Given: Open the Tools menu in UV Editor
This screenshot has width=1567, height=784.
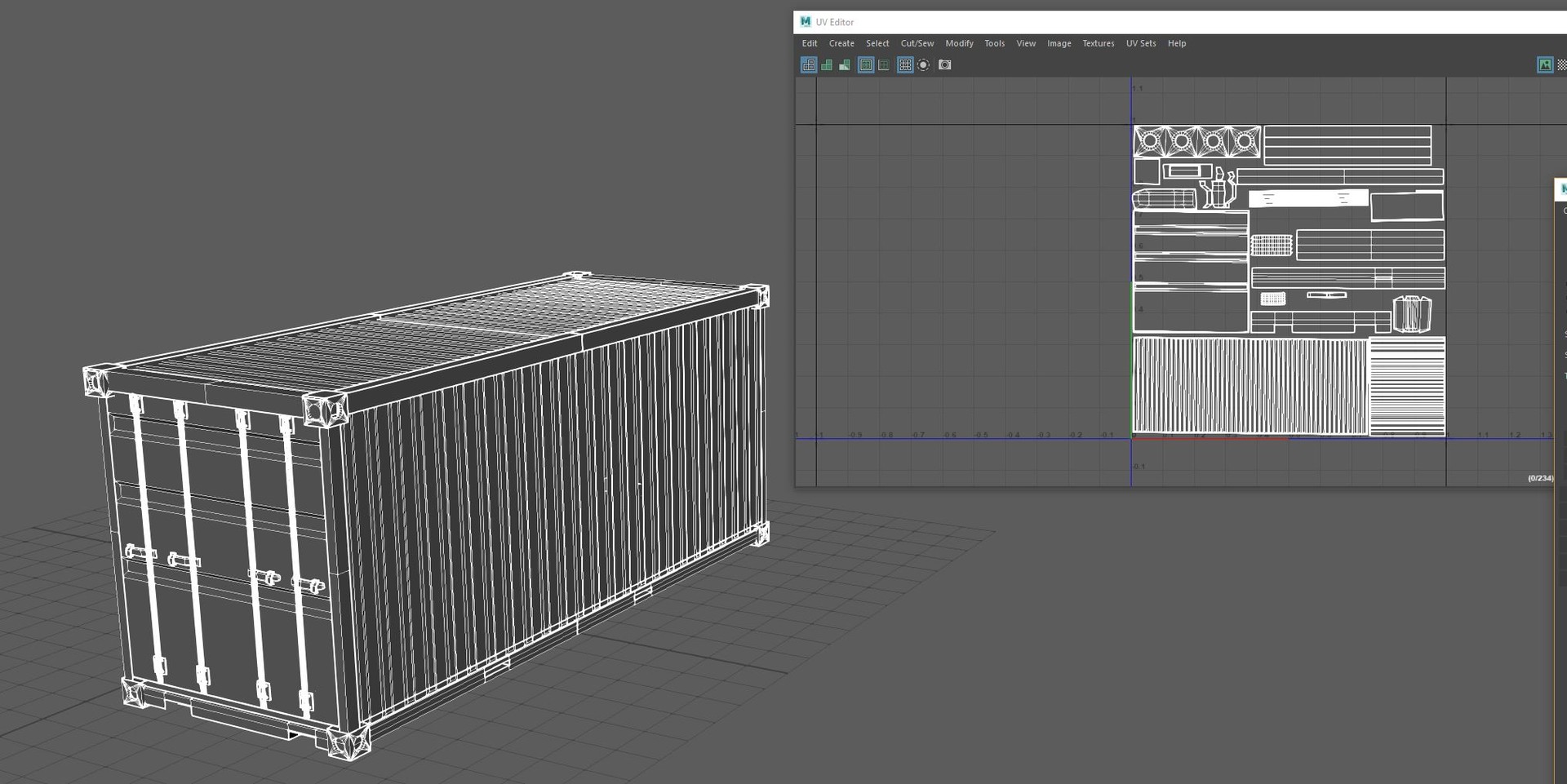Looking at the screenshot, I should point(994,43).
